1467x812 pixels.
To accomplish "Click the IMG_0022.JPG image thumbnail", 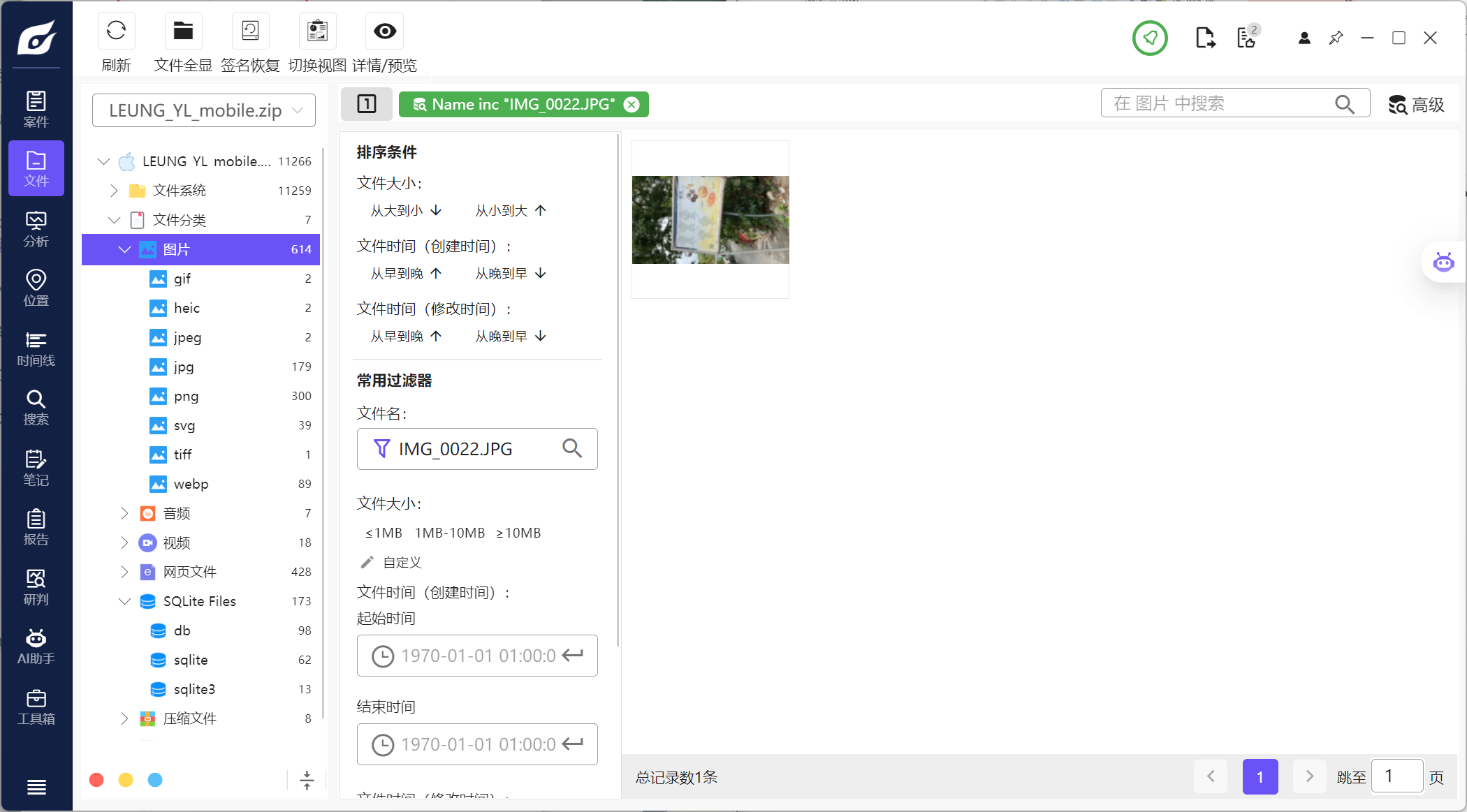I will point(710,219).
